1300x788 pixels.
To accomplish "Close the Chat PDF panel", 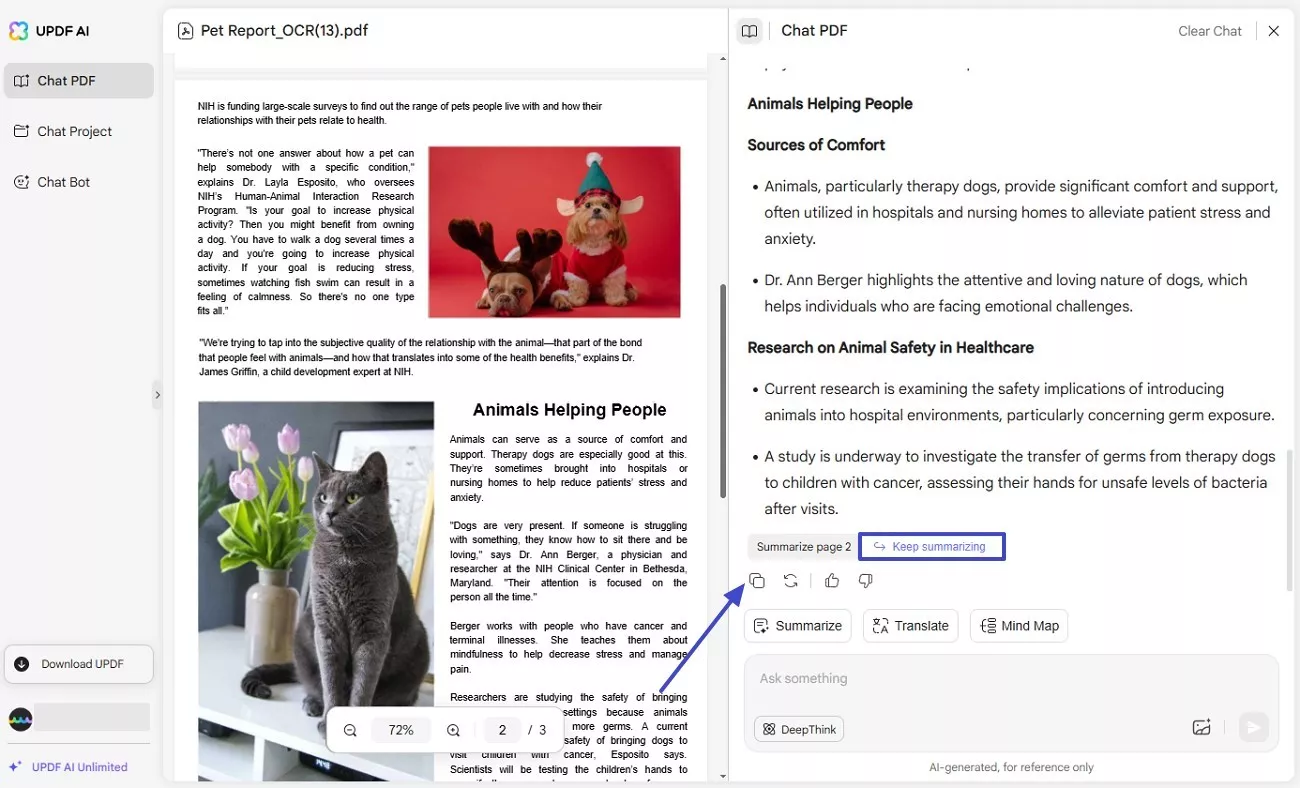I will tap(1273, 31).
